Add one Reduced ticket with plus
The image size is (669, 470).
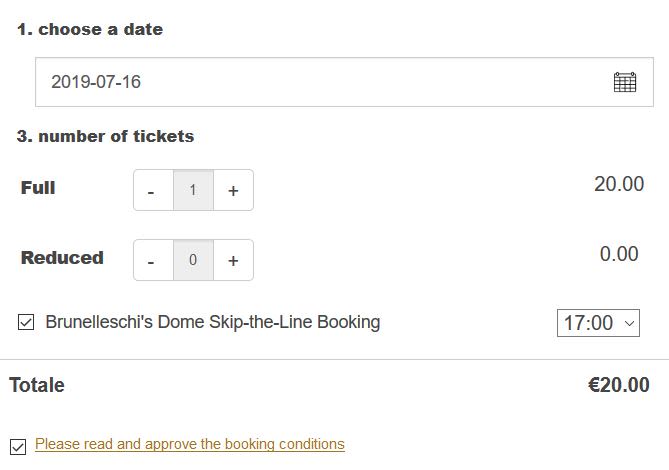click(x=233, y=261)
